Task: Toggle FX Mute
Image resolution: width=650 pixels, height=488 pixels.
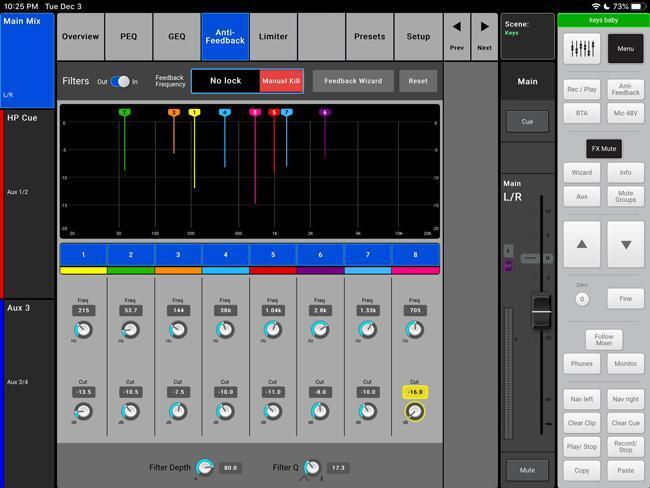Action: [x=604, y=148]
